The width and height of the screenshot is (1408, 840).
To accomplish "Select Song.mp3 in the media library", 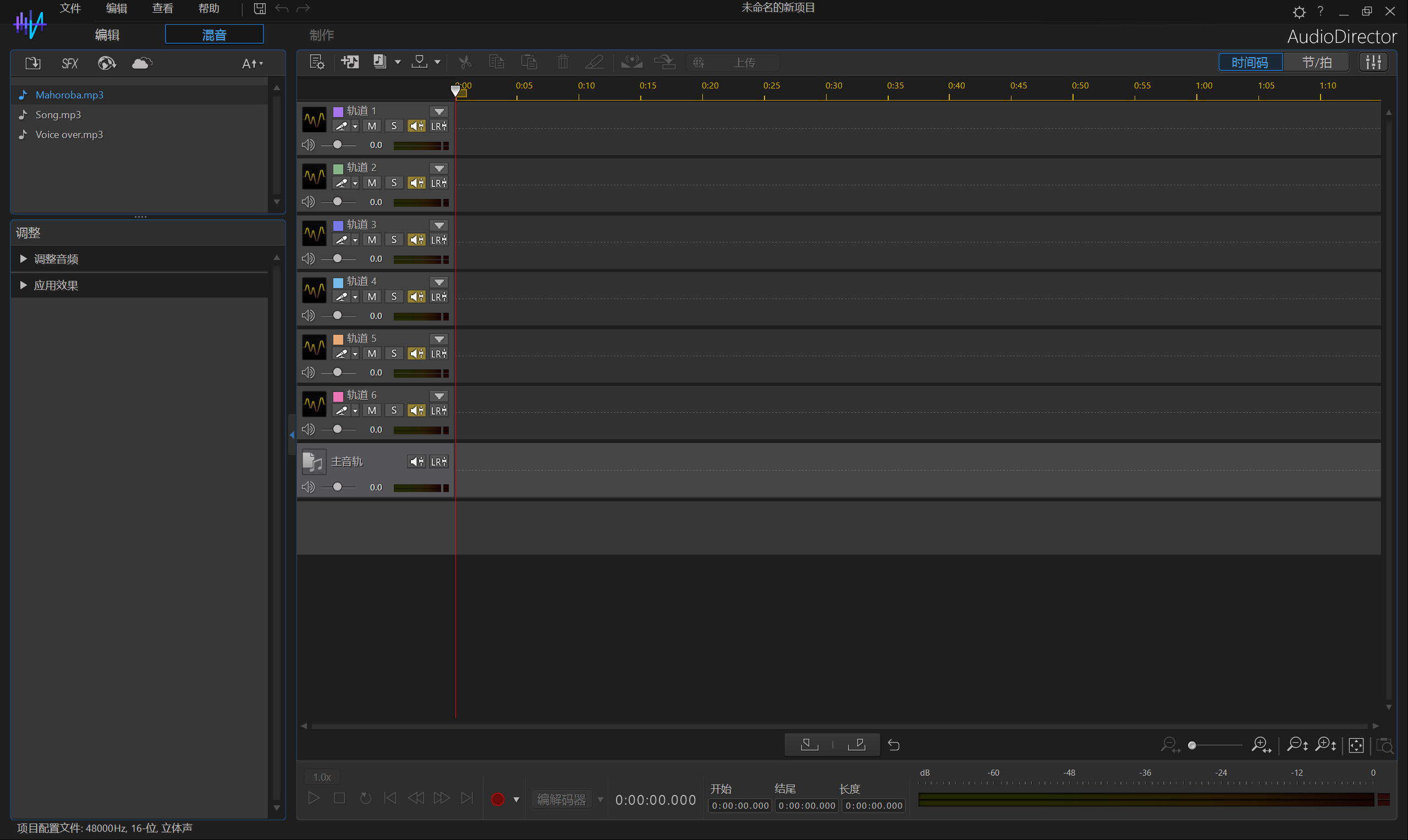I will pos(58,115).
